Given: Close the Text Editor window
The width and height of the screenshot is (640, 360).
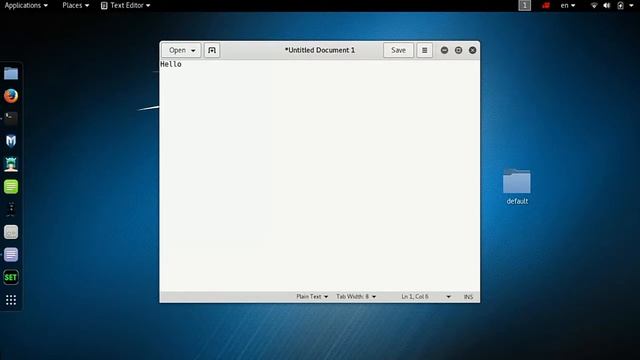Looking at the screenshot, I should 472,50.
